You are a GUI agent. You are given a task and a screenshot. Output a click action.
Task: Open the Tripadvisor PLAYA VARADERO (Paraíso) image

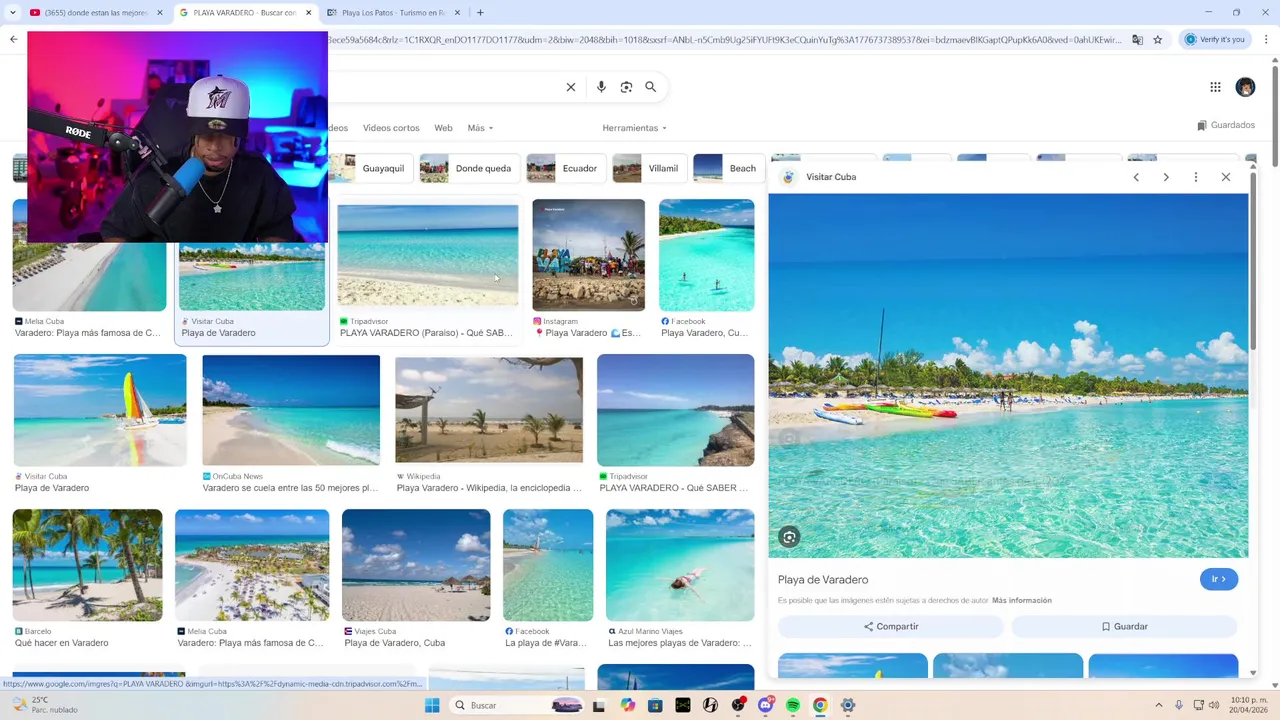point(428,255)
